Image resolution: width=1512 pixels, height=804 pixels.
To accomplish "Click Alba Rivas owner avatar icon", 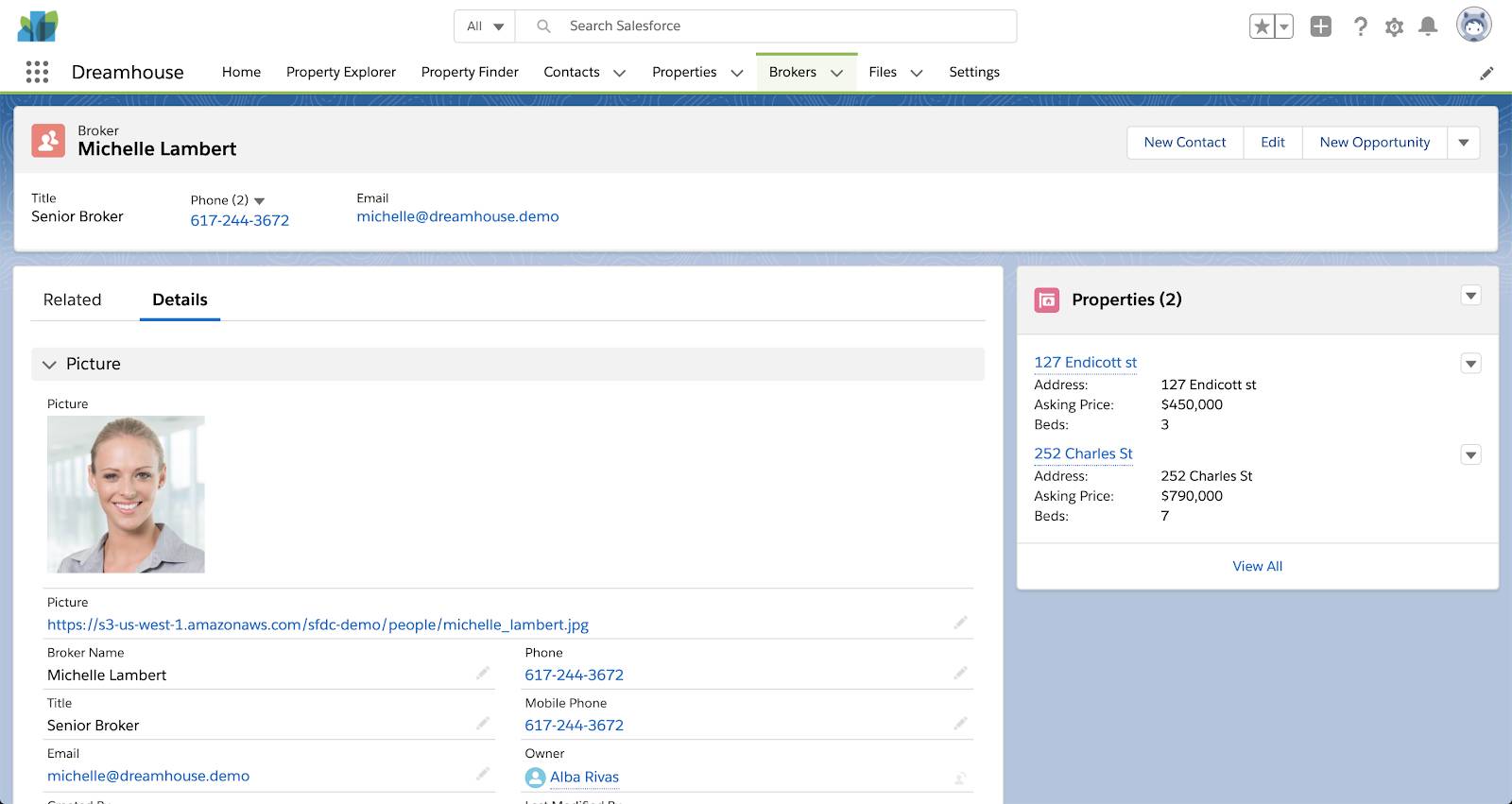I will tap(535, 778).
